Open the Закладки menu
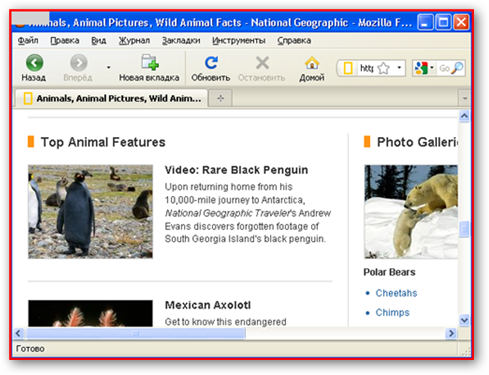Viewport: 489px width, 375px height. tap(181, 41)
